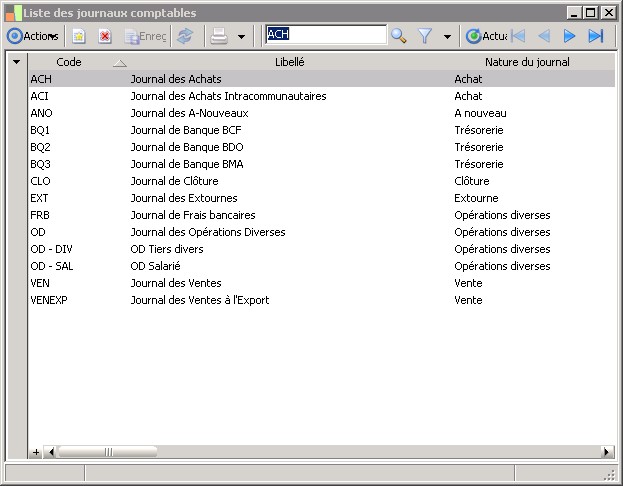Select the BQ1 row code

click(x=40, y=130)
